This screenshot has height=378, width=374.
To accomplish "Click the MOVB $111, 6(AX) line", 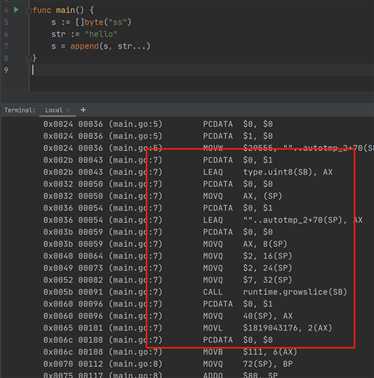I will 170,352.
